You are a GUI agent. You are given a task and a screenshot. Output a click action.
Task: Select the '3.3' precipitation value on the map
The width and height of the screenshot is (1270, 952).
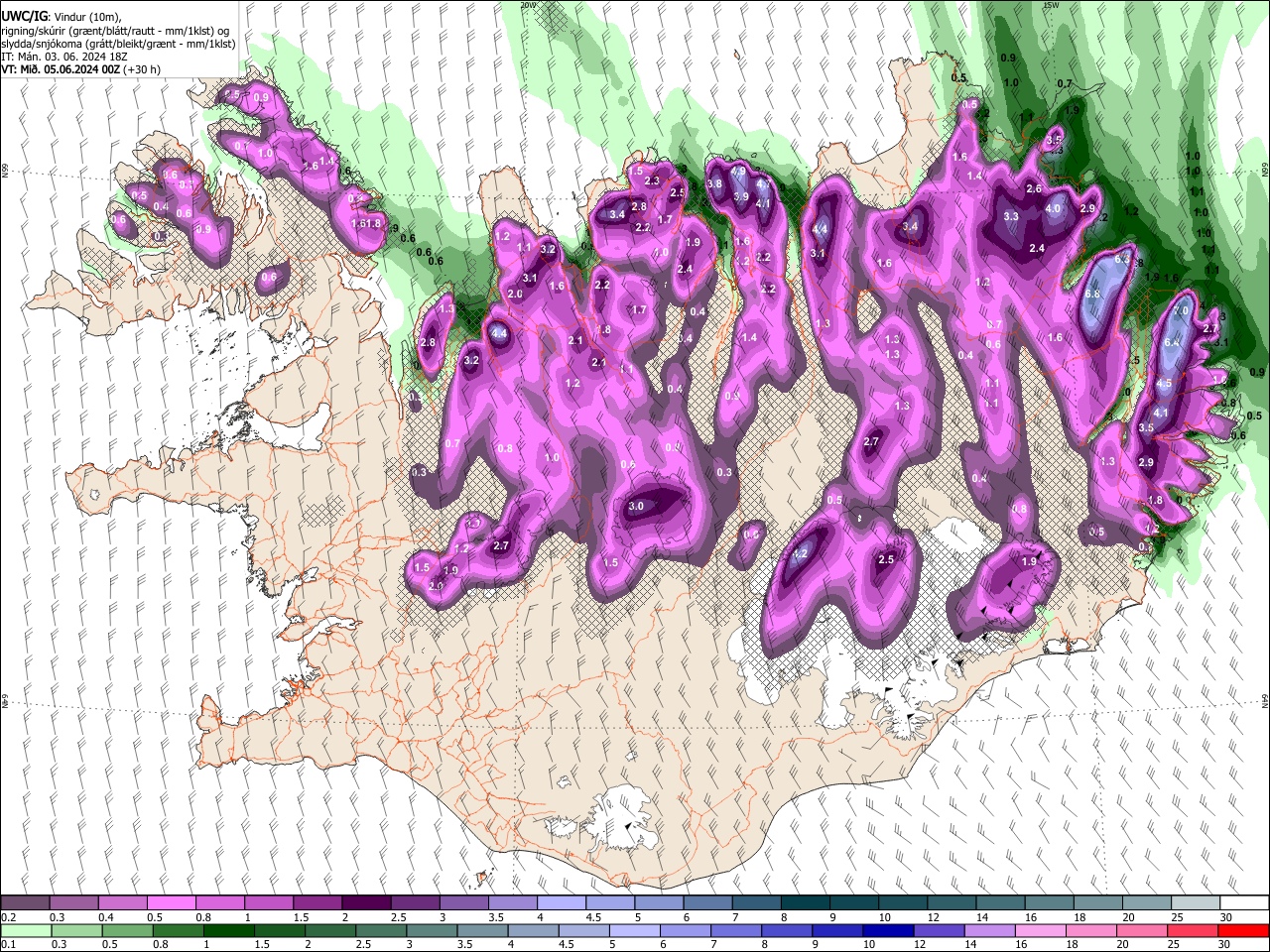tap(1011, 216)
